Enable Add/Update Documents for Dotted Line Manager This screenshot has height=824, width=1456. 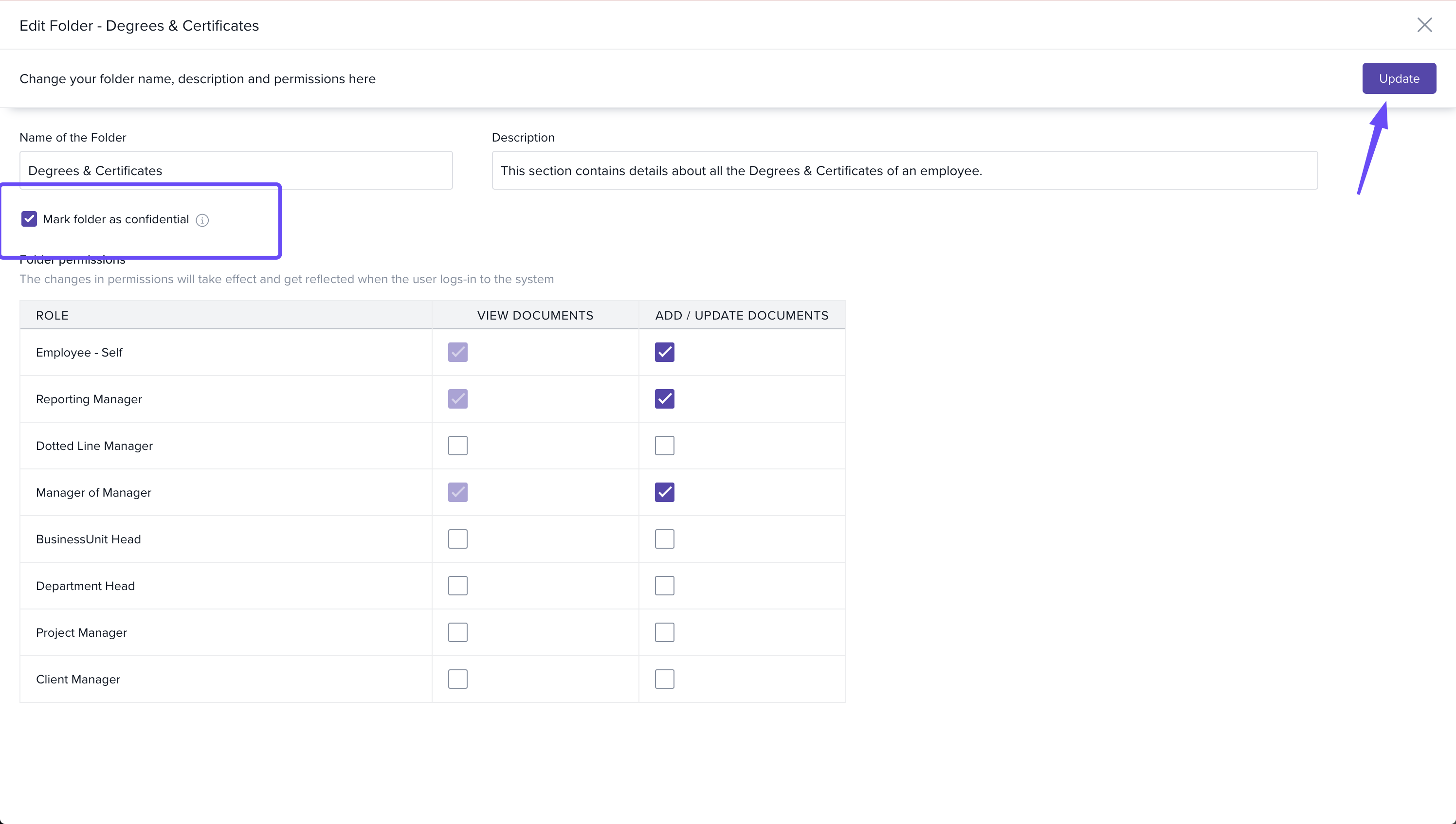click(x=664, y=446)
